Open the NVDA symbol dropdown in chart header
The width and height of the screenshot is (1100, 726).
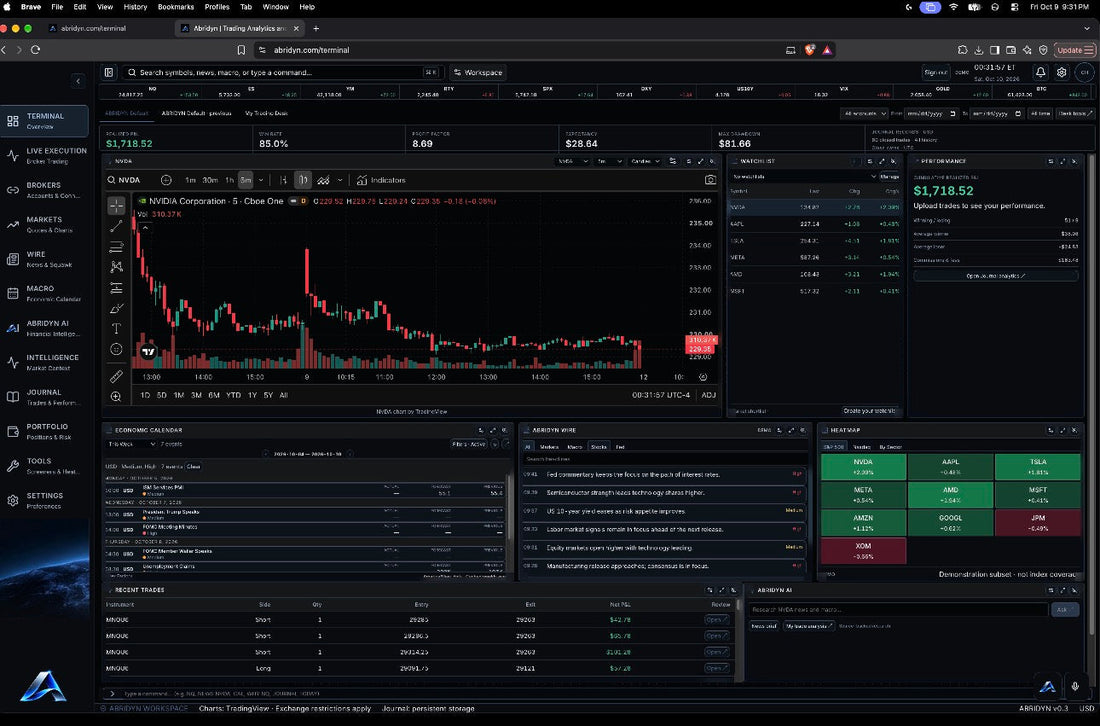tap(571, 161)
